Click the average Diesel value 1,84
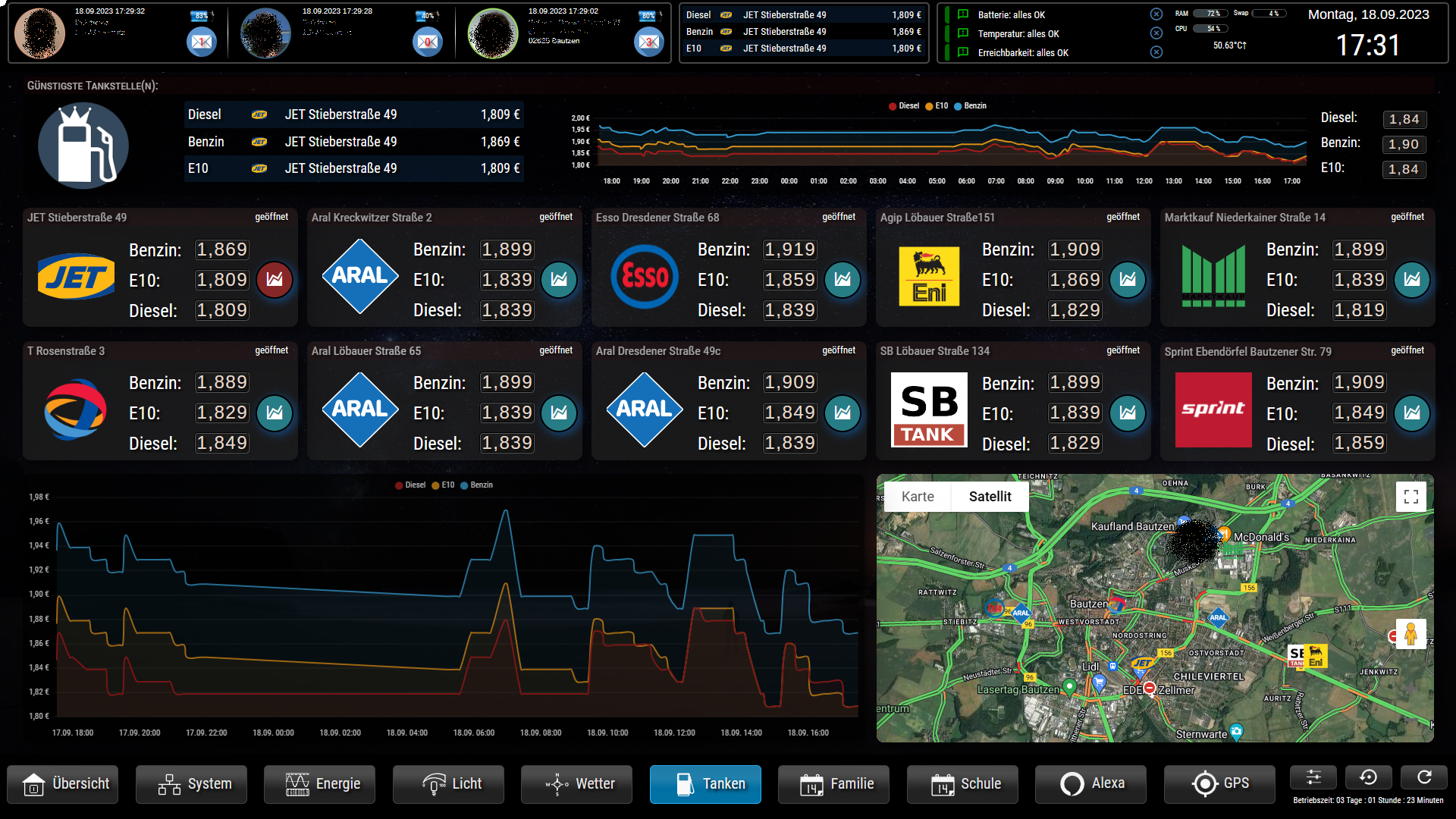This screenshot has width=1456, height=819. point(1404,119)
